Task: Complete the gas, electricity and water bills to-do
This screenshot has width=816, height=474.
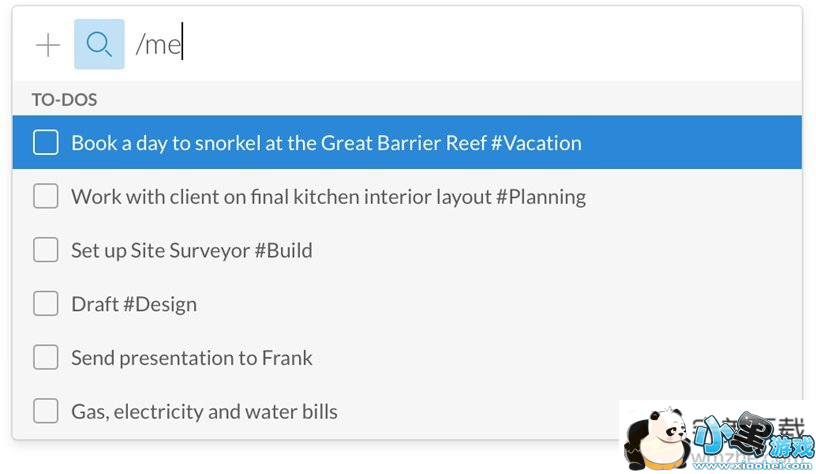Action: click(x=46, y=411)
